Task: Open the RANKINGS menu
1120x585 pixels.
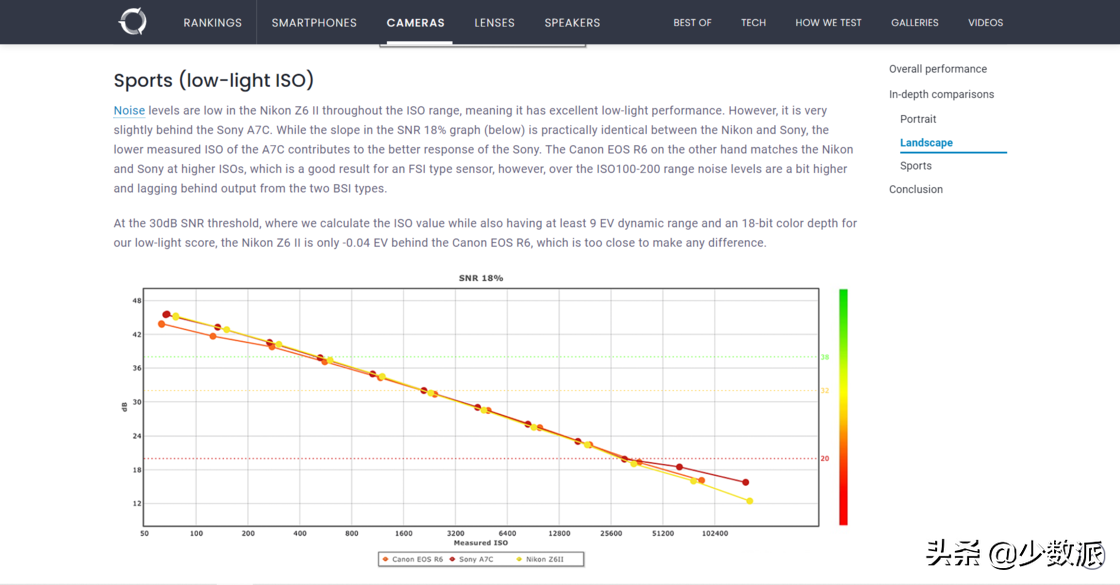Action: 212,23
